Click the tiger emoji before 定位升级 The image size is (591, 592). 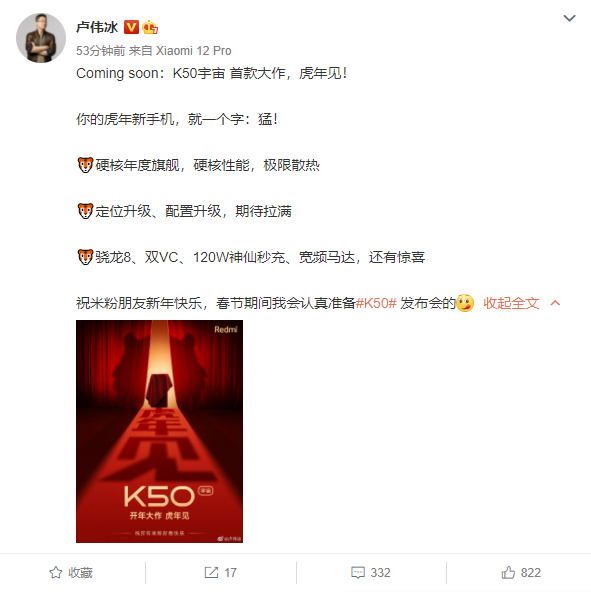point(85,211)
